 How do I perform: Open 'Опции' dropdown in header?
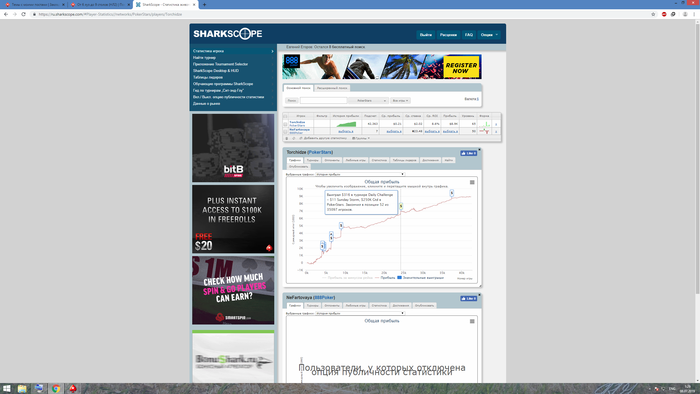tap(489, 35)
